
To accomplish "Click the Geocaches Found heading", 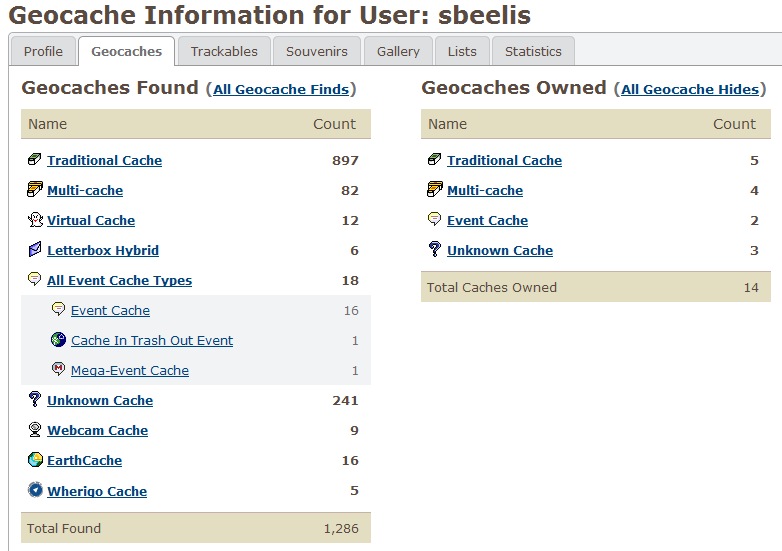I will pos(110,88).
